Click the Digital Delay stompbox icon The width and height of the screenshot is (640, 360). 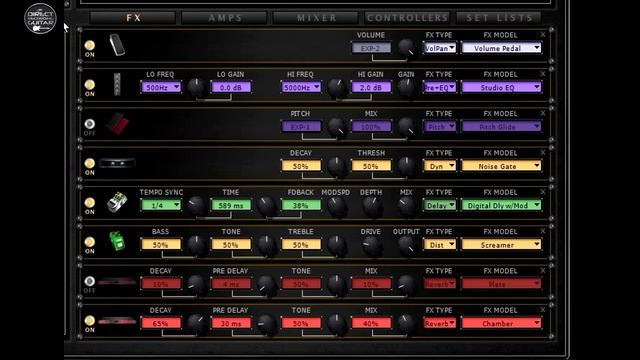[x=117, y=202]
